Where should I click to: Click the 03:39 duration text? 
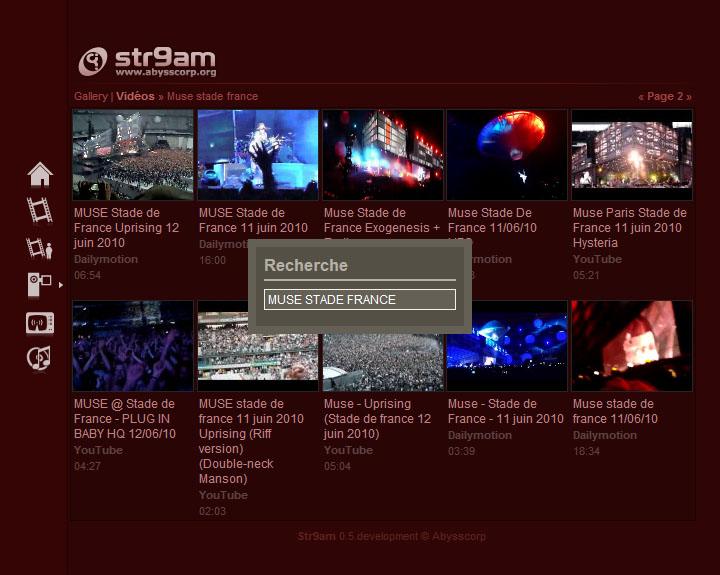[461, 451]
